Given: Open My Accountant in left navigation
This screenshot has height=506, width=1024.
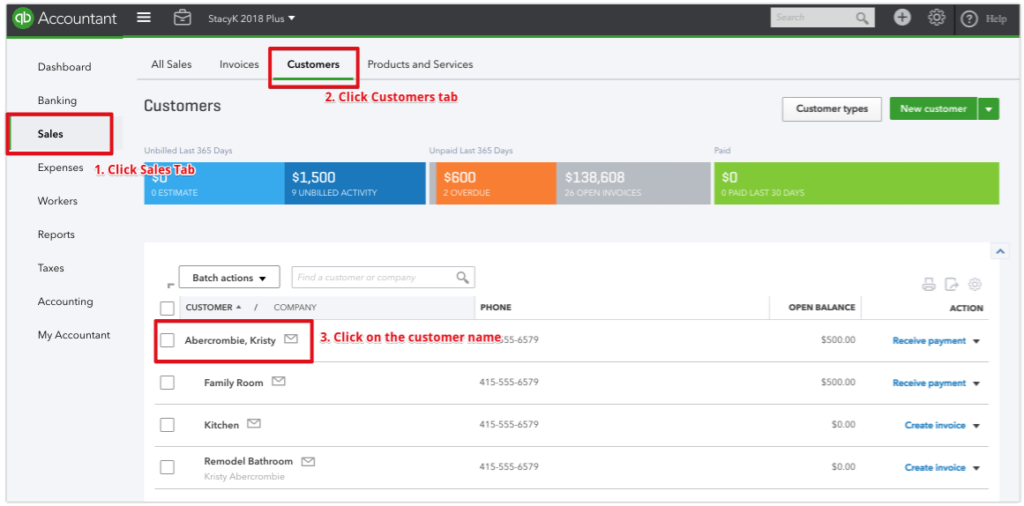Looking at the screenshot, I should pos(74,335).
